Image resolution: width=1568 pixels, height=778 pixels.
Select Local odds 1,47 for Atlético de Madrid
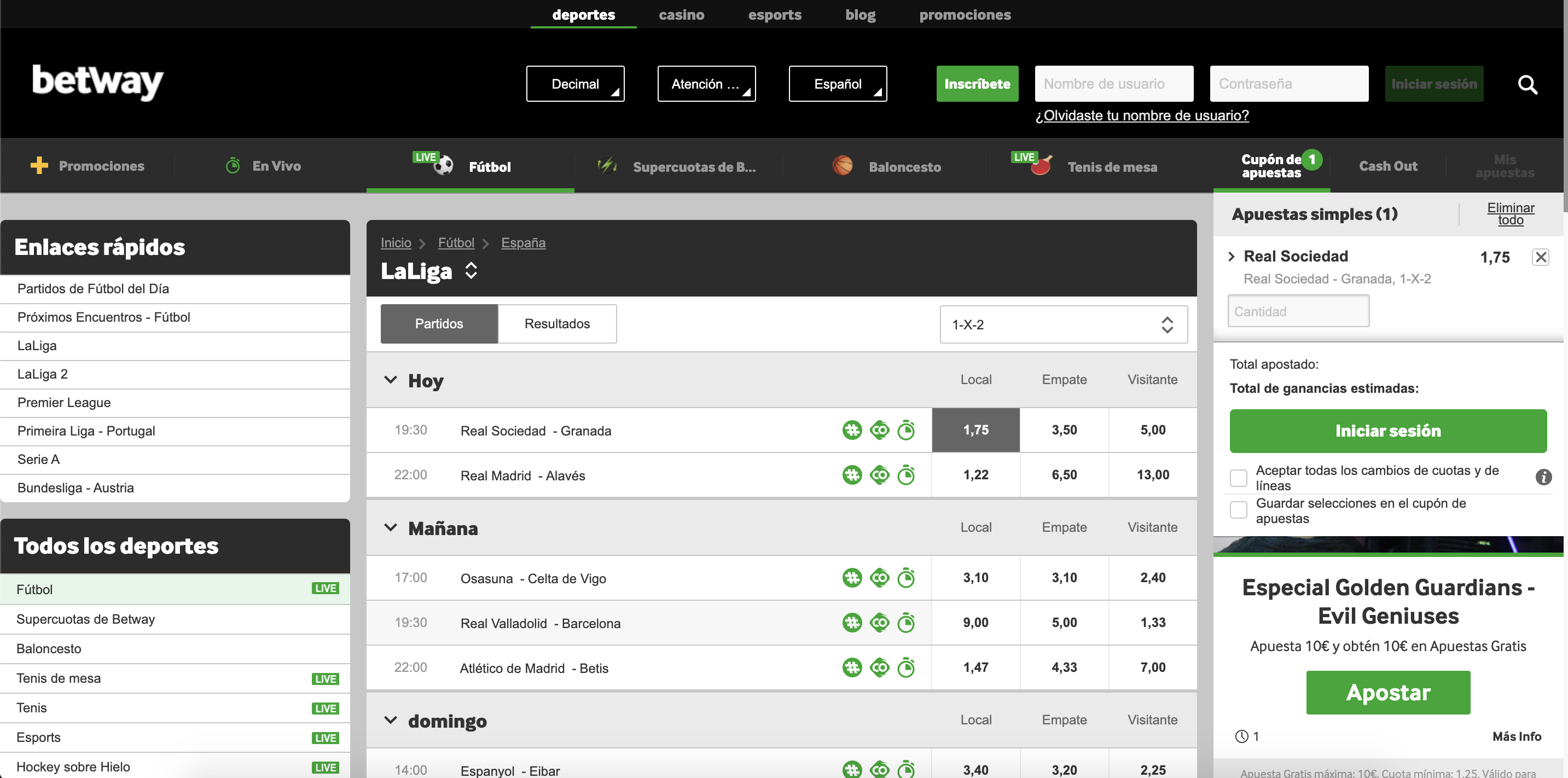click(975, 668)
